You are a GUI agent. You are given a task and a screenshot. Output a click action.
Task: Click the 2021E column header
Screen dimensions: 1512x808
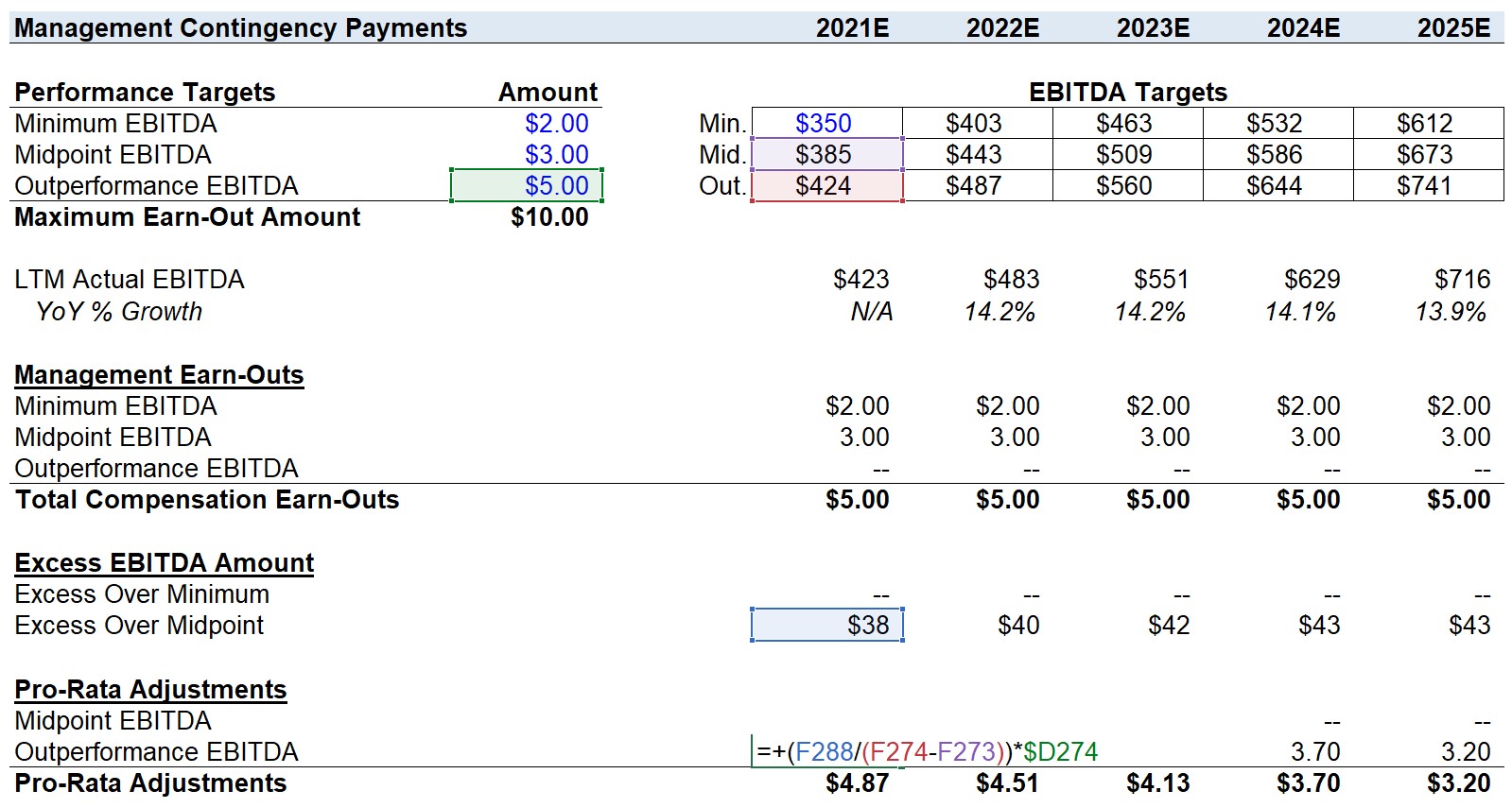(853, 28)
